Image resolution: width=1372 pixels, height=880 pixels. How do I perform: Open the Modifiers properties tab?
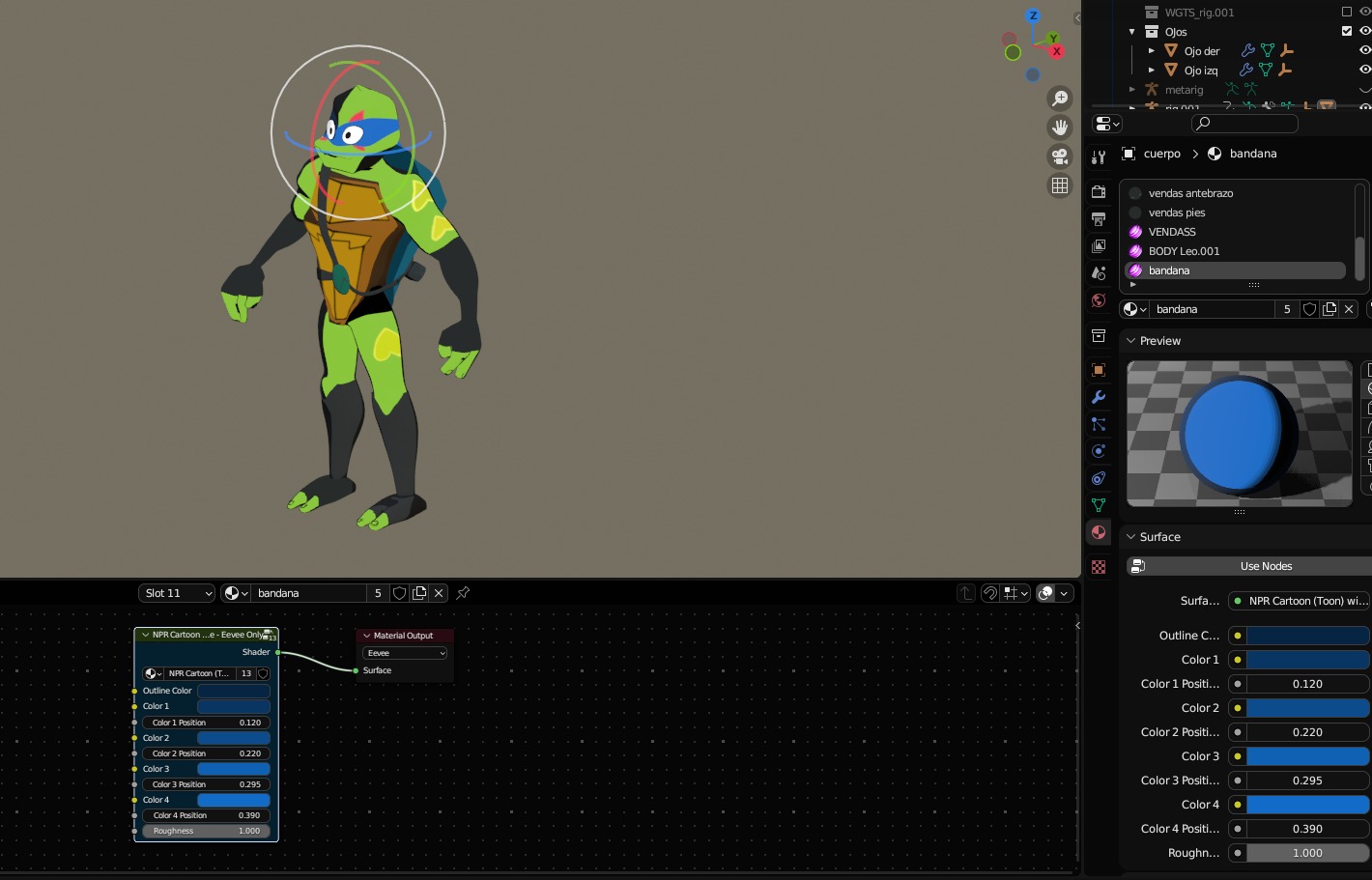[1099, 397]
